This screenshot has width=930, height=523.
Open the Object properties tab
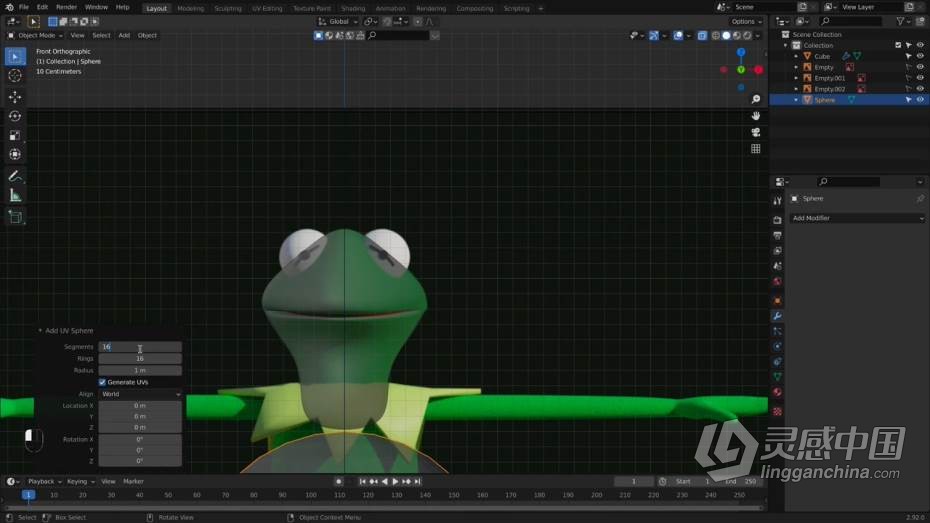coord(777,301)
